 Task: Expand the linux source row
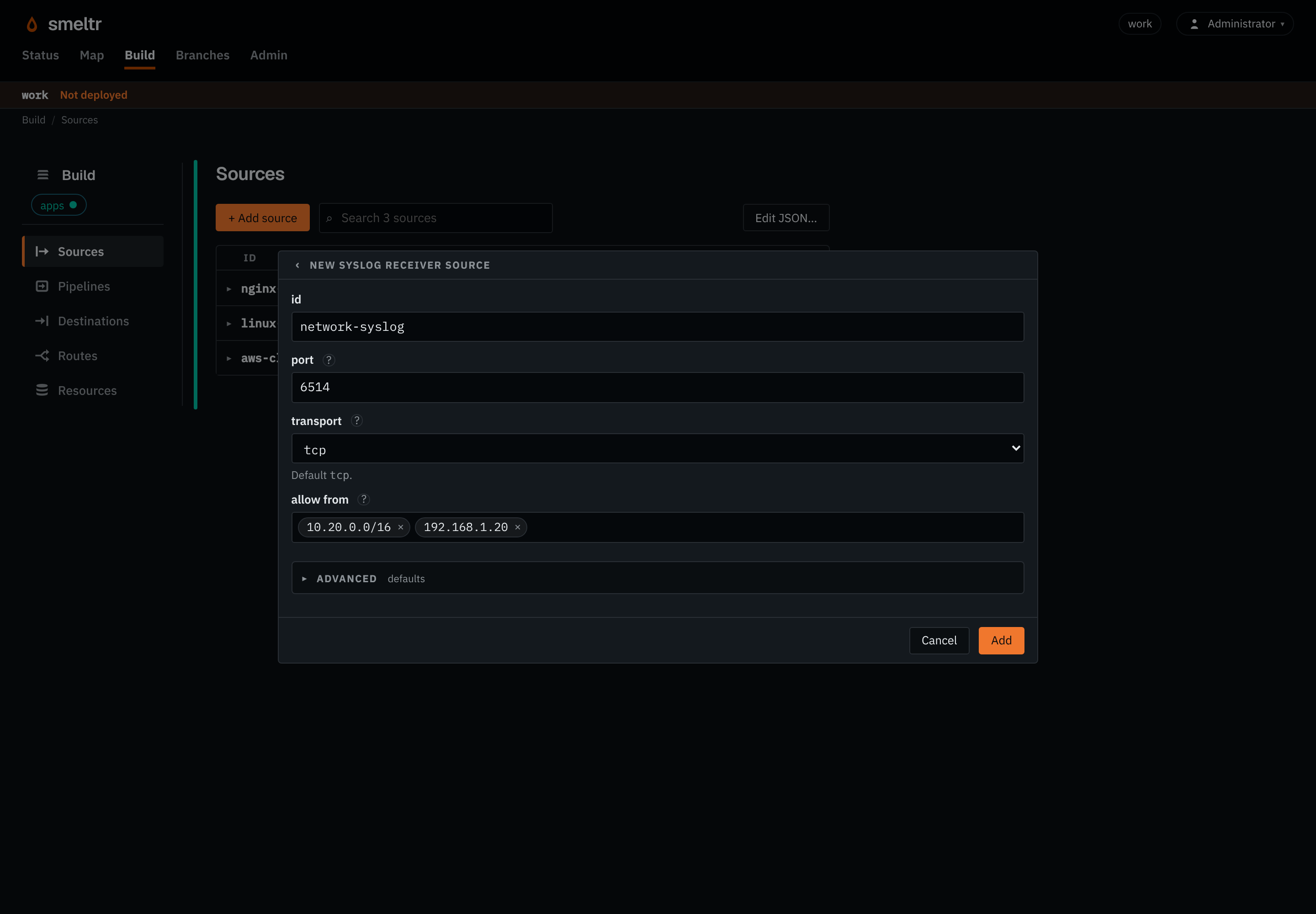point(228,324)
